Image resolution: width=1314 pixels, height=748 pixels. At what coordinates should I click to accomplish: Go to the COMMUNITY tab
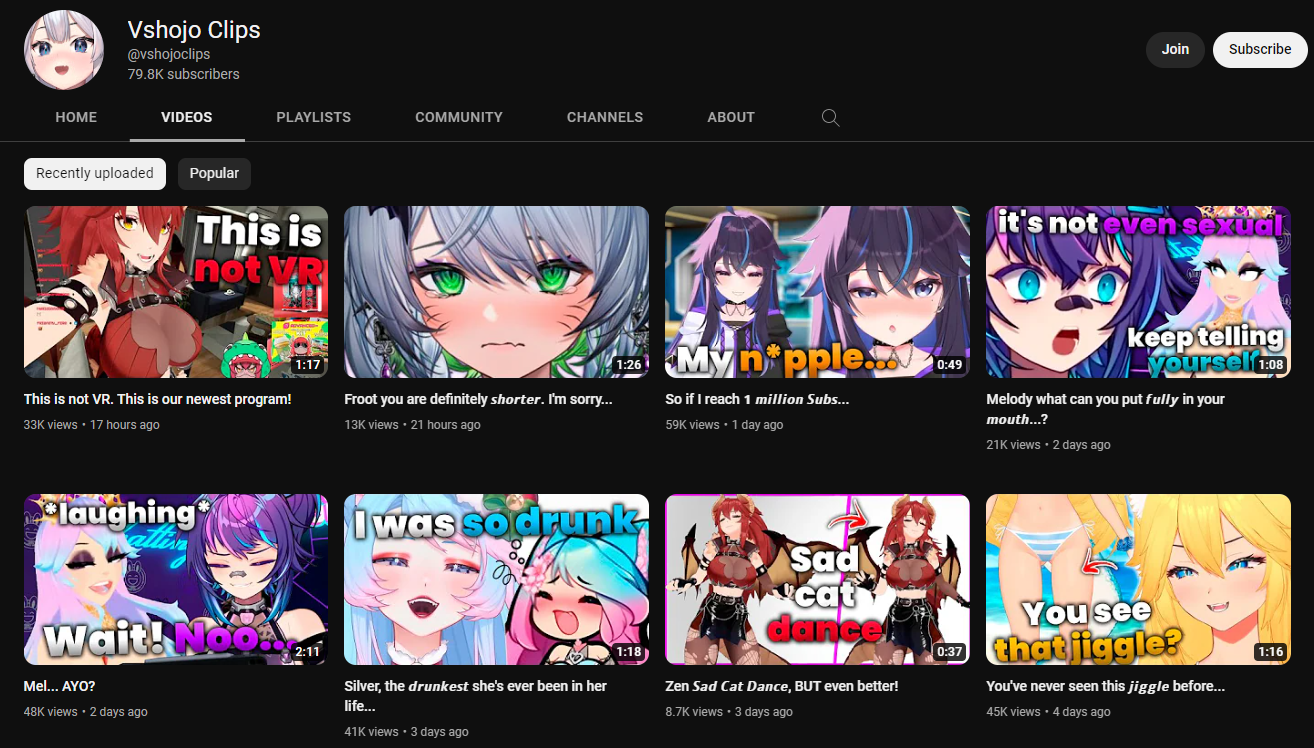pyautogui.click(x=459, y=117)
